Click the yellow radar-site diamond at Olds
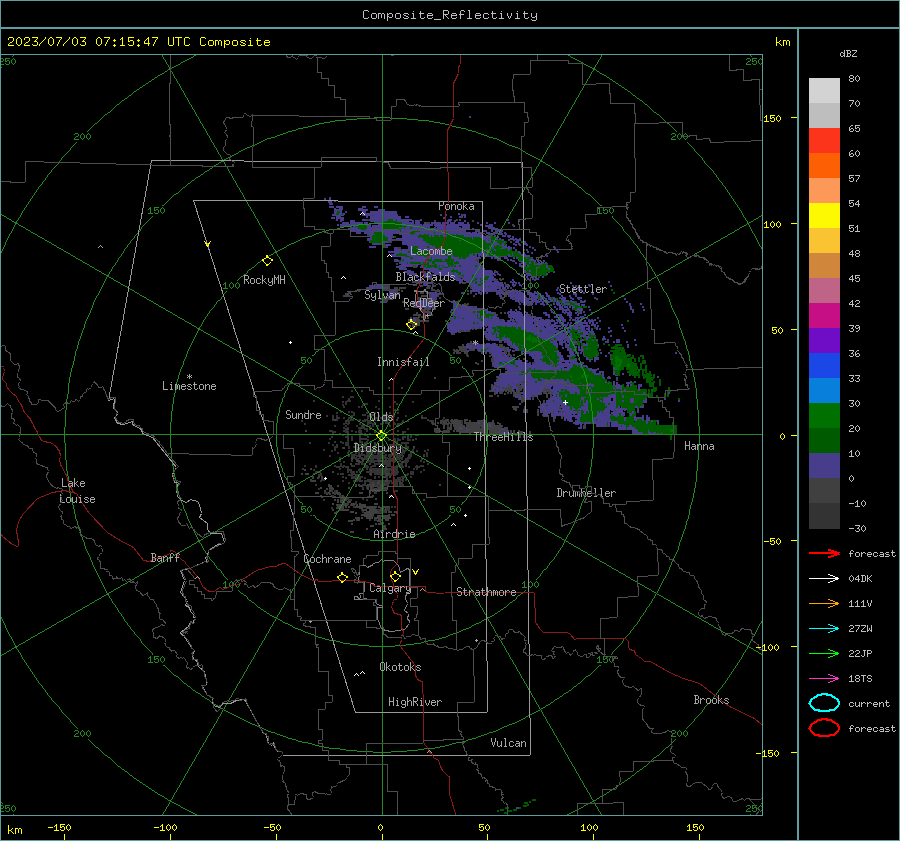 [381, 436]
